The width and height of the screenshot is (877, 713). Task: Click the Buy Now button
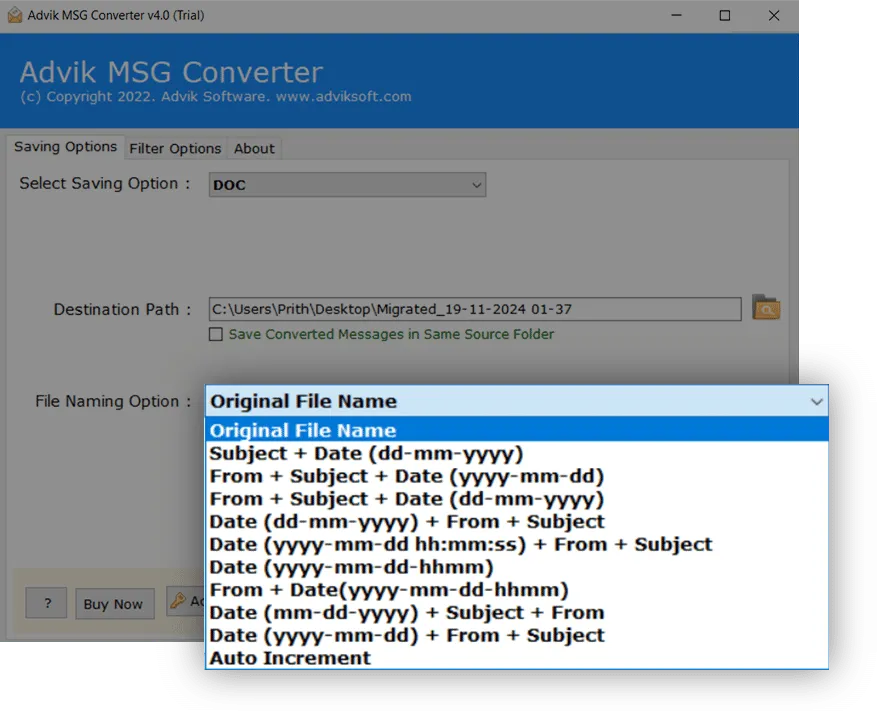pyautogui.click(x=113, y=604)
